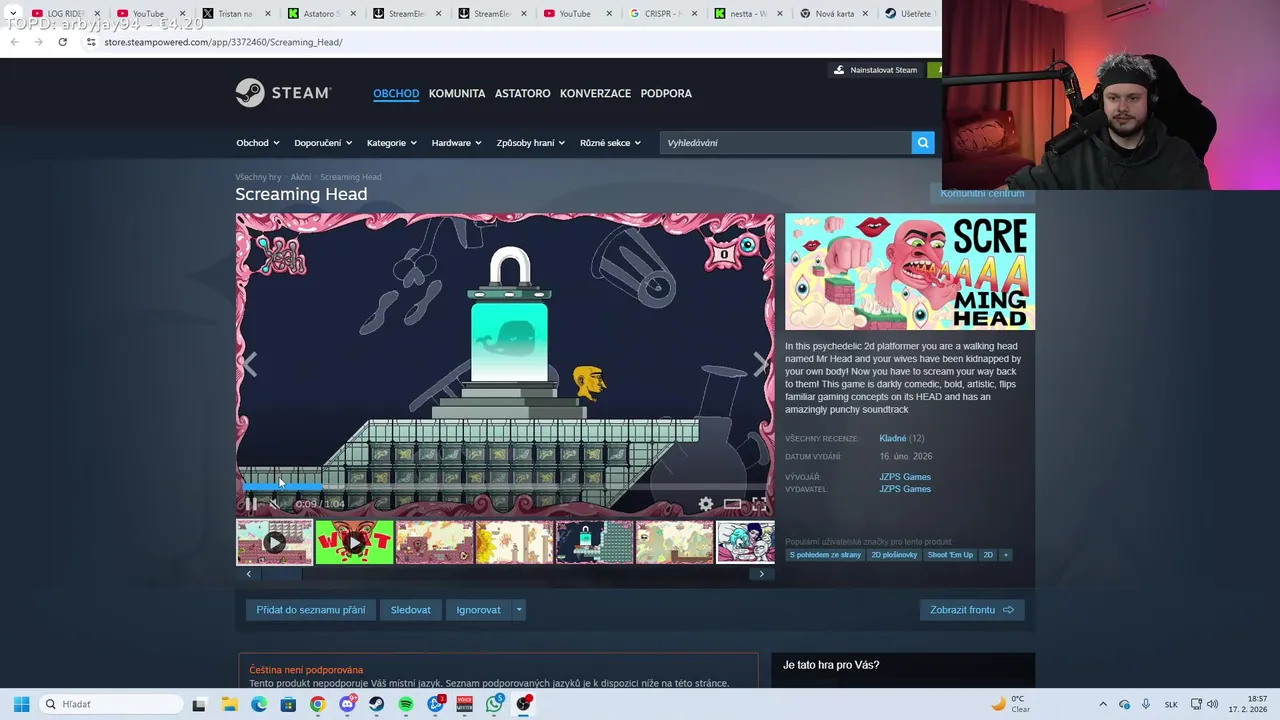Viewport: 1280px width, 720px height.
Task: Open the Všechny hry breadcrumb link
Action: (x=258, y=177)
